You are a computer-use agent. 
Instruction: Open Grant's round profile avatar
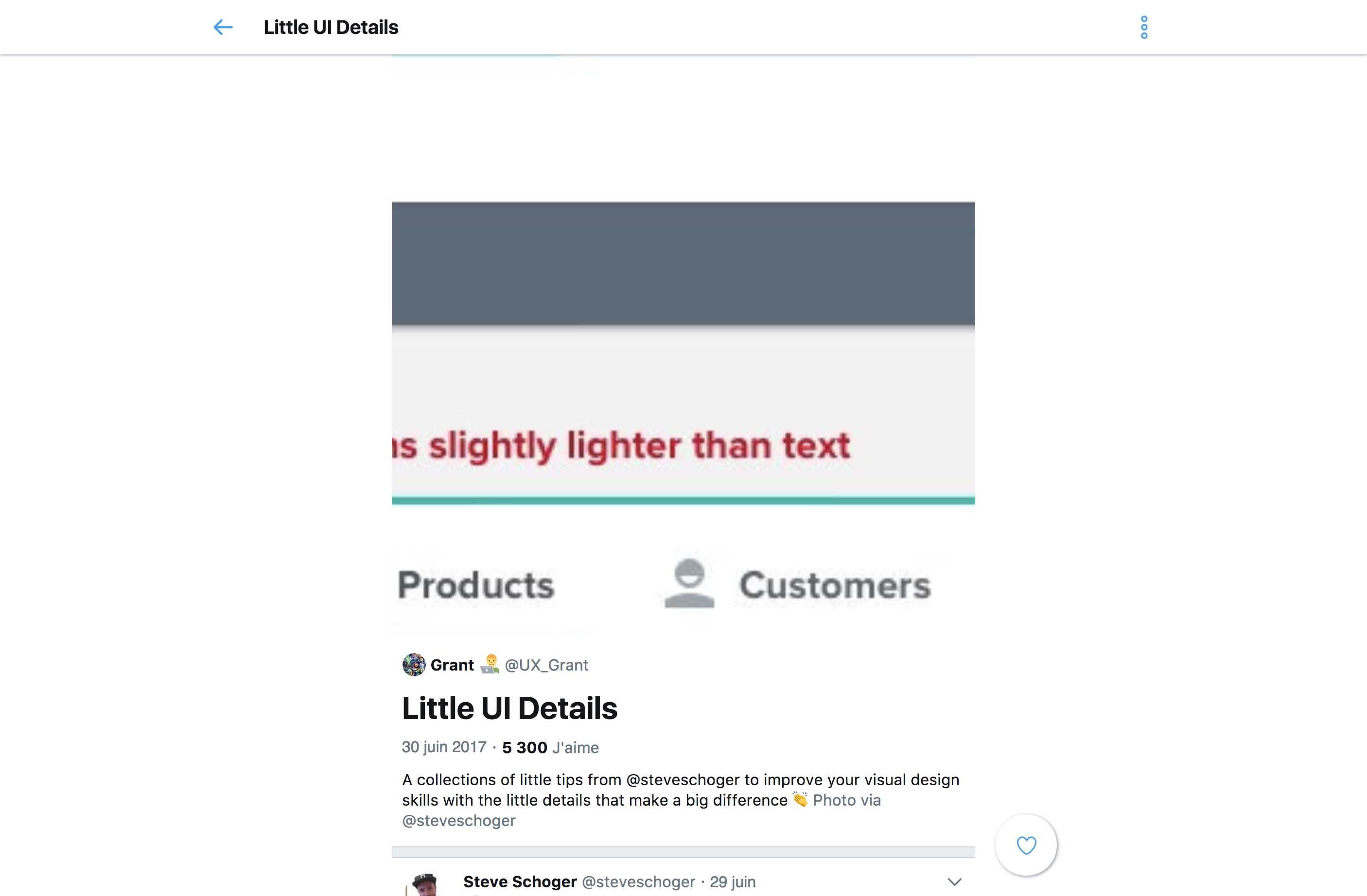coord(414,665)
